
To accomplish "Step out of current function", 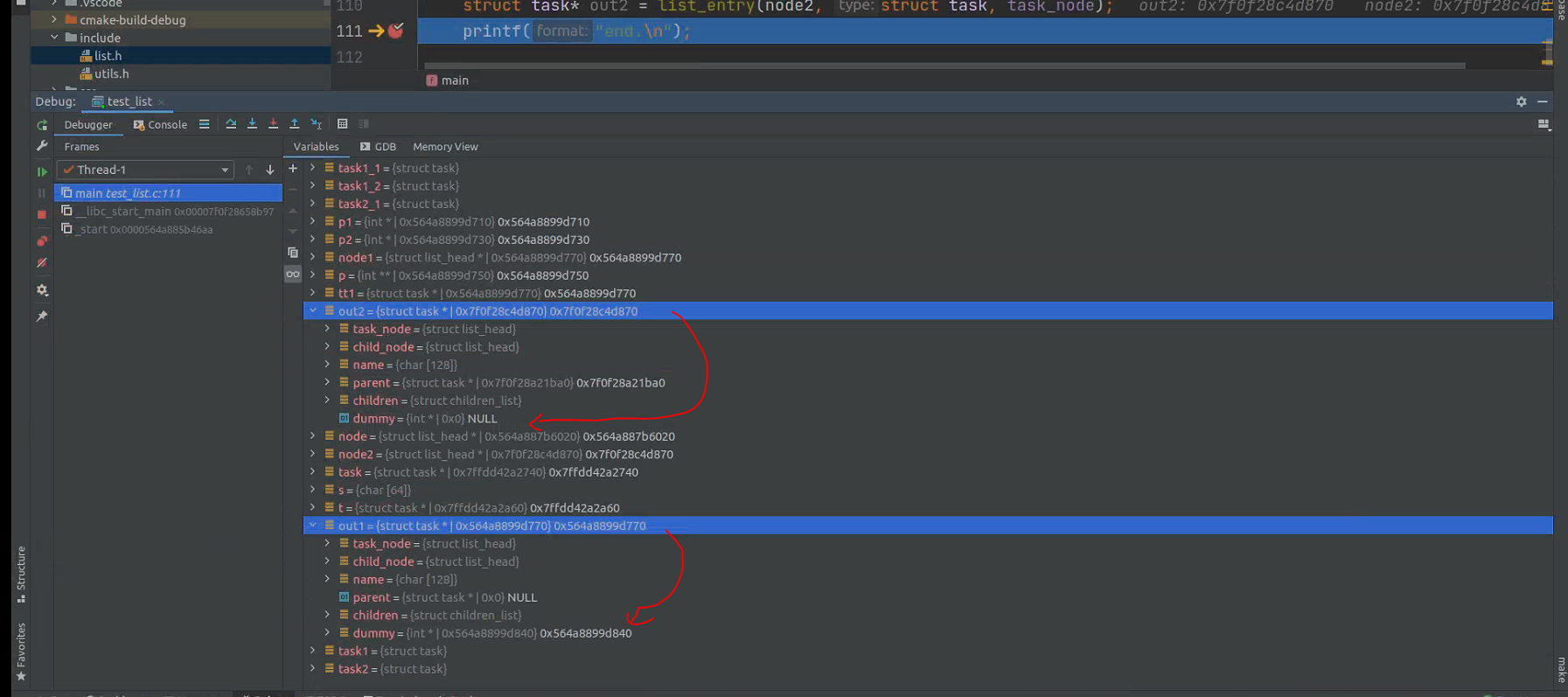I will (295, 124).
